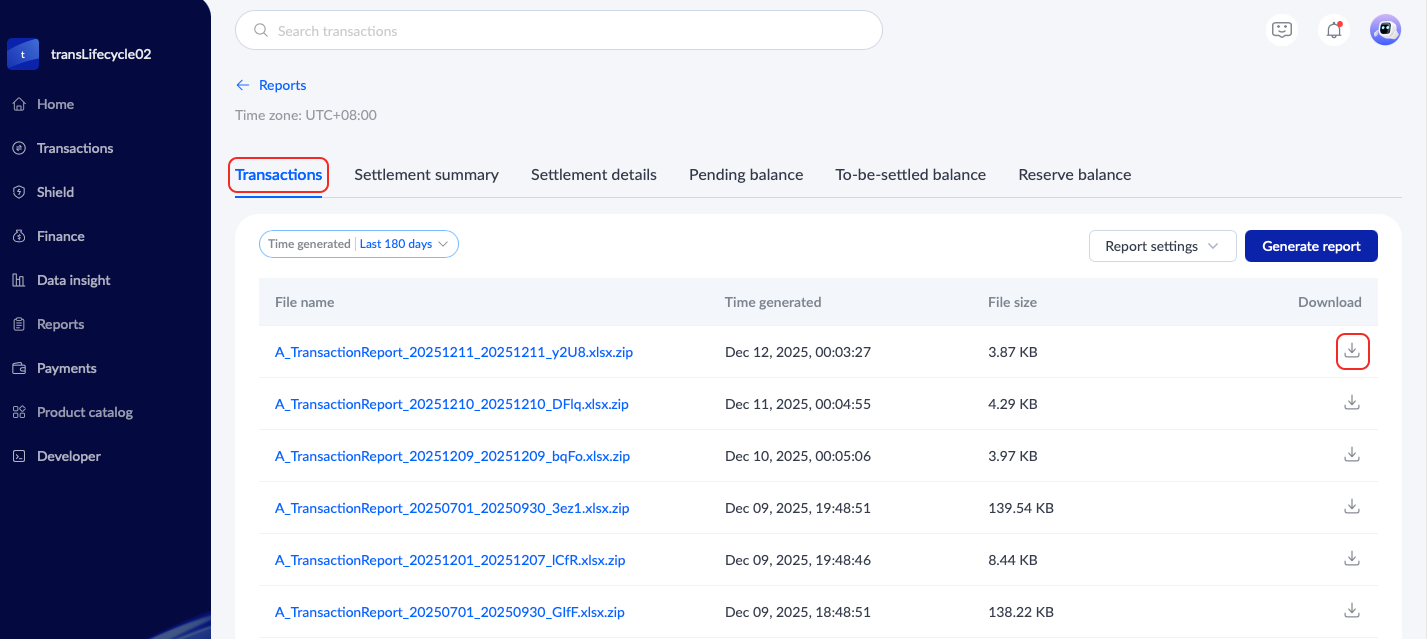Go to Finance in the sidebar

pyautogui.click(x=60, y=236)
